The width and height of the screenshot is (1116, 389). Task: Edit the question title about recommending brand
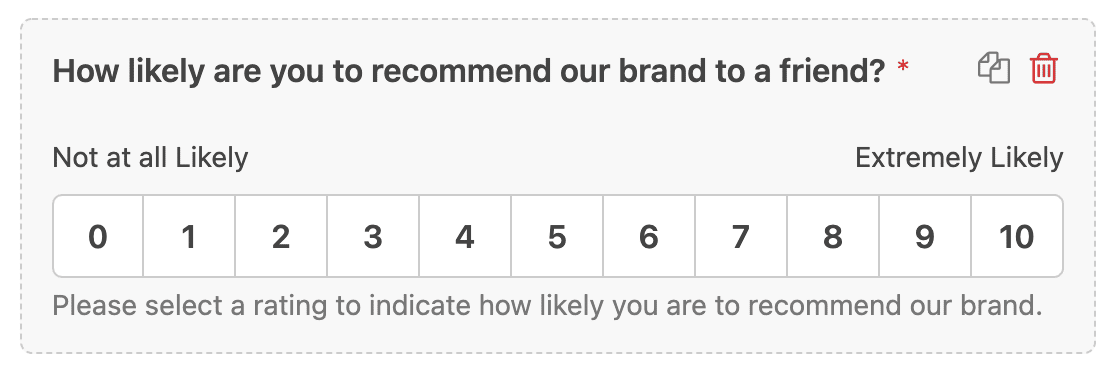pyautogui.click(x=469, y=71)
